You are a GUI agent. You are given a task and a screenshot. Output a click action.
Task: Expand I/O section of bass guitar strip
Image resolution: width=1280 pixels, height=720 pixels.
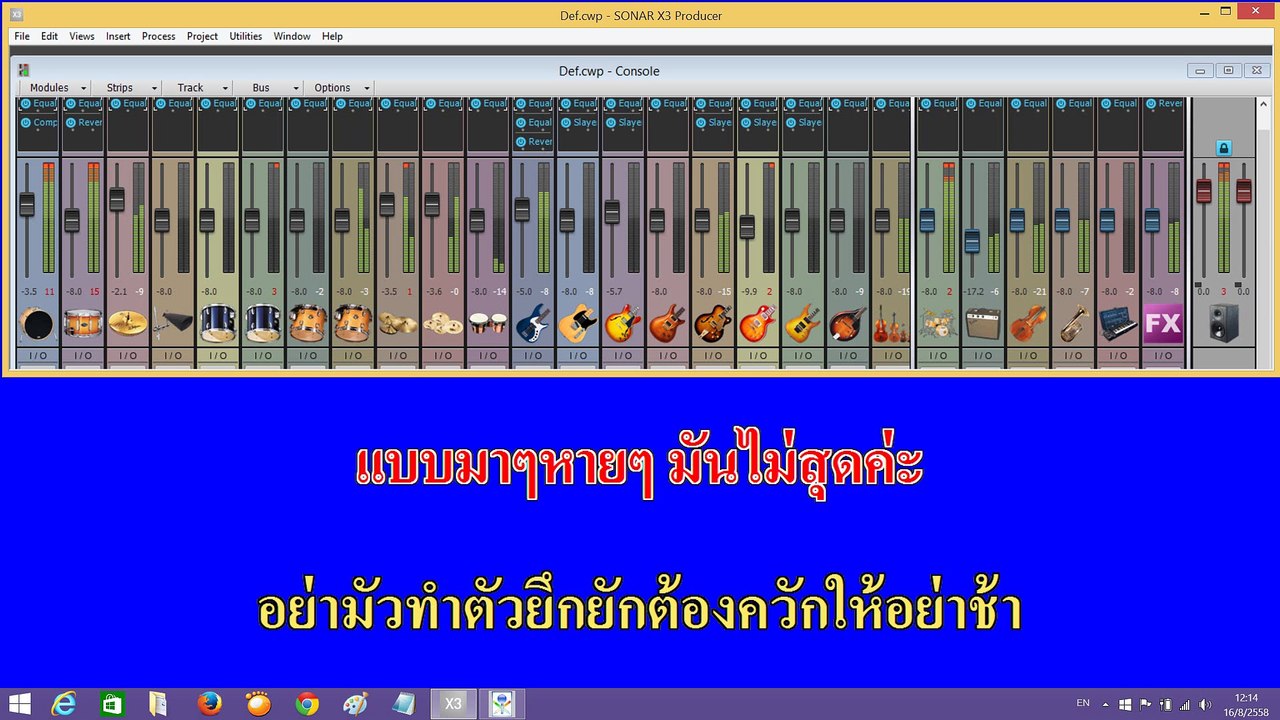[532, 355]
